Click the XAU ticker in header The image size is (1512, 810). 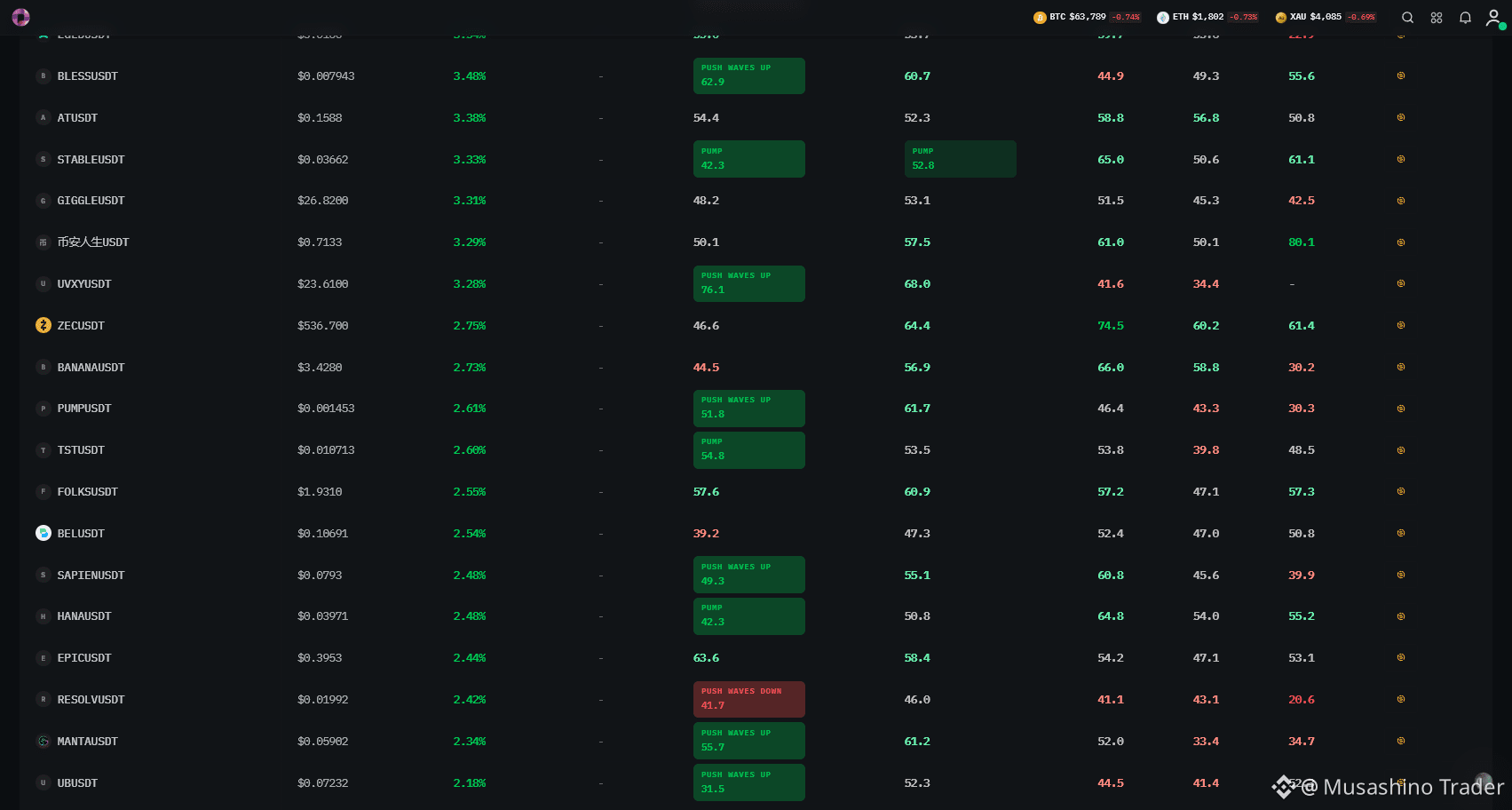[1326, 17]
